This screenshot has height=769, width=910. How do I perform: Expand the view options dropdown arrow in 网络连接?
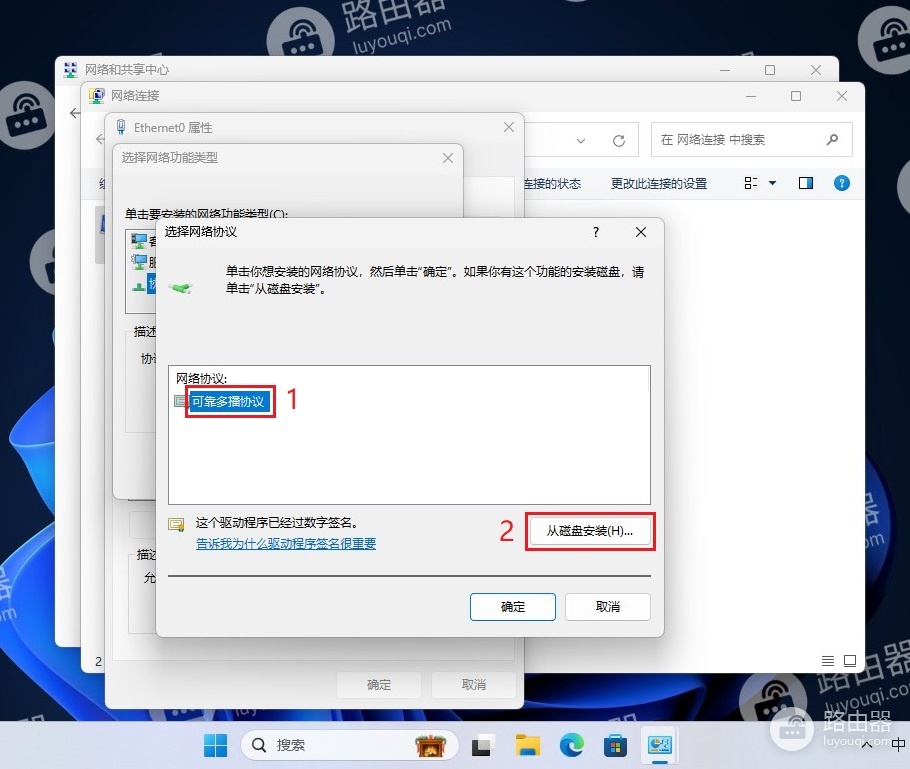772,183
